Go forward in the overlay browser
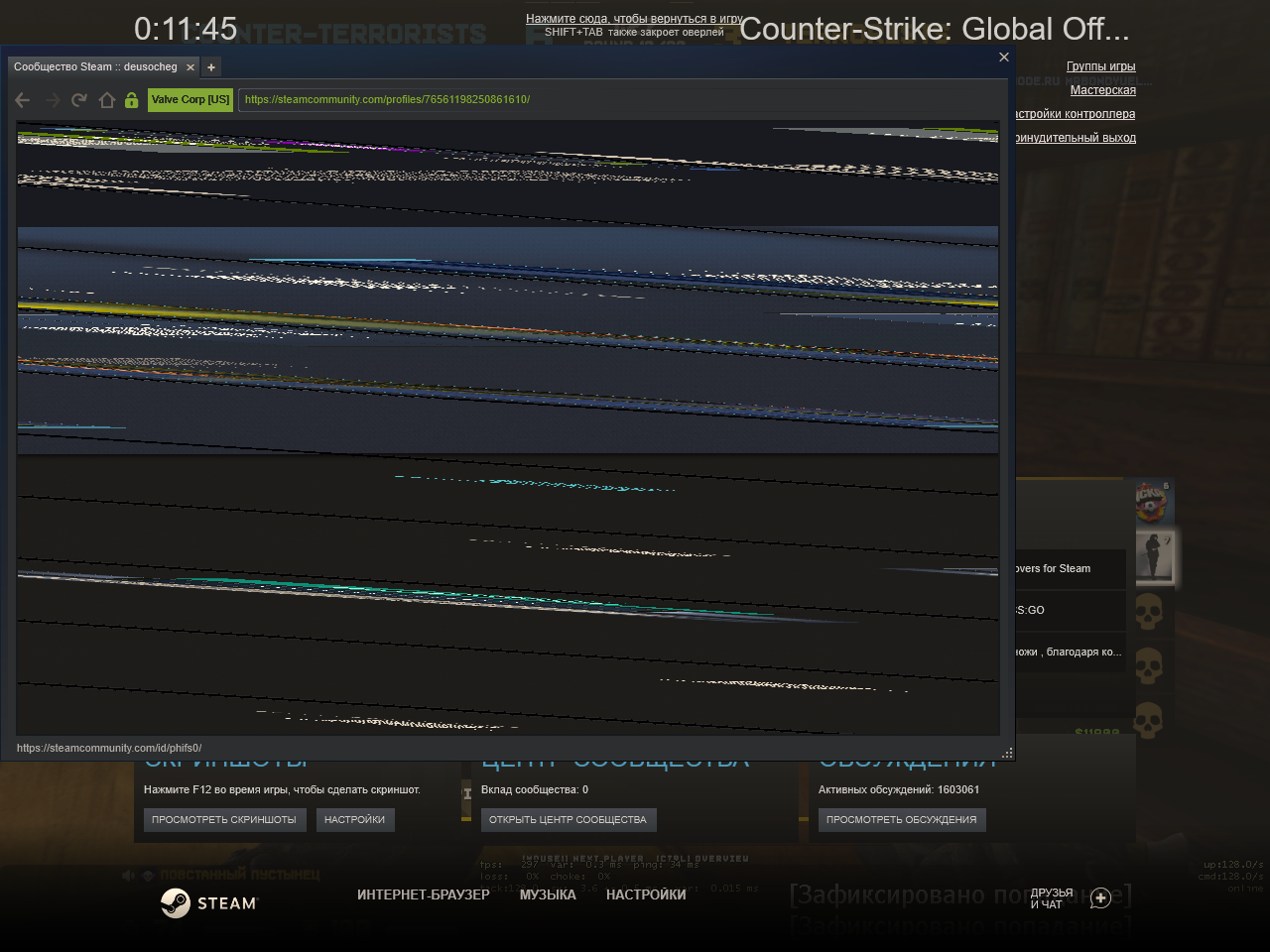The width and height of the screenshot is (1270, 952). 53,100
